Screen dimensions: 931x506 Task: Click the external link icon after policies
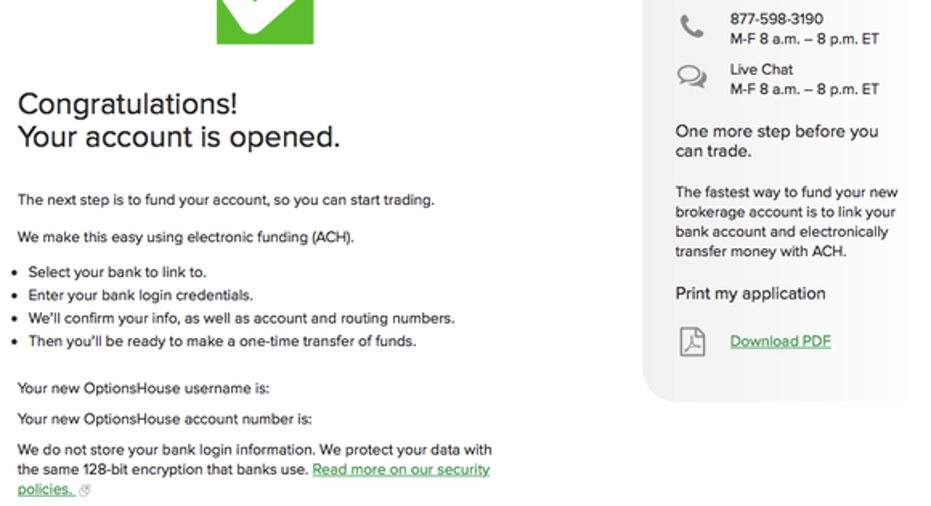85,491
